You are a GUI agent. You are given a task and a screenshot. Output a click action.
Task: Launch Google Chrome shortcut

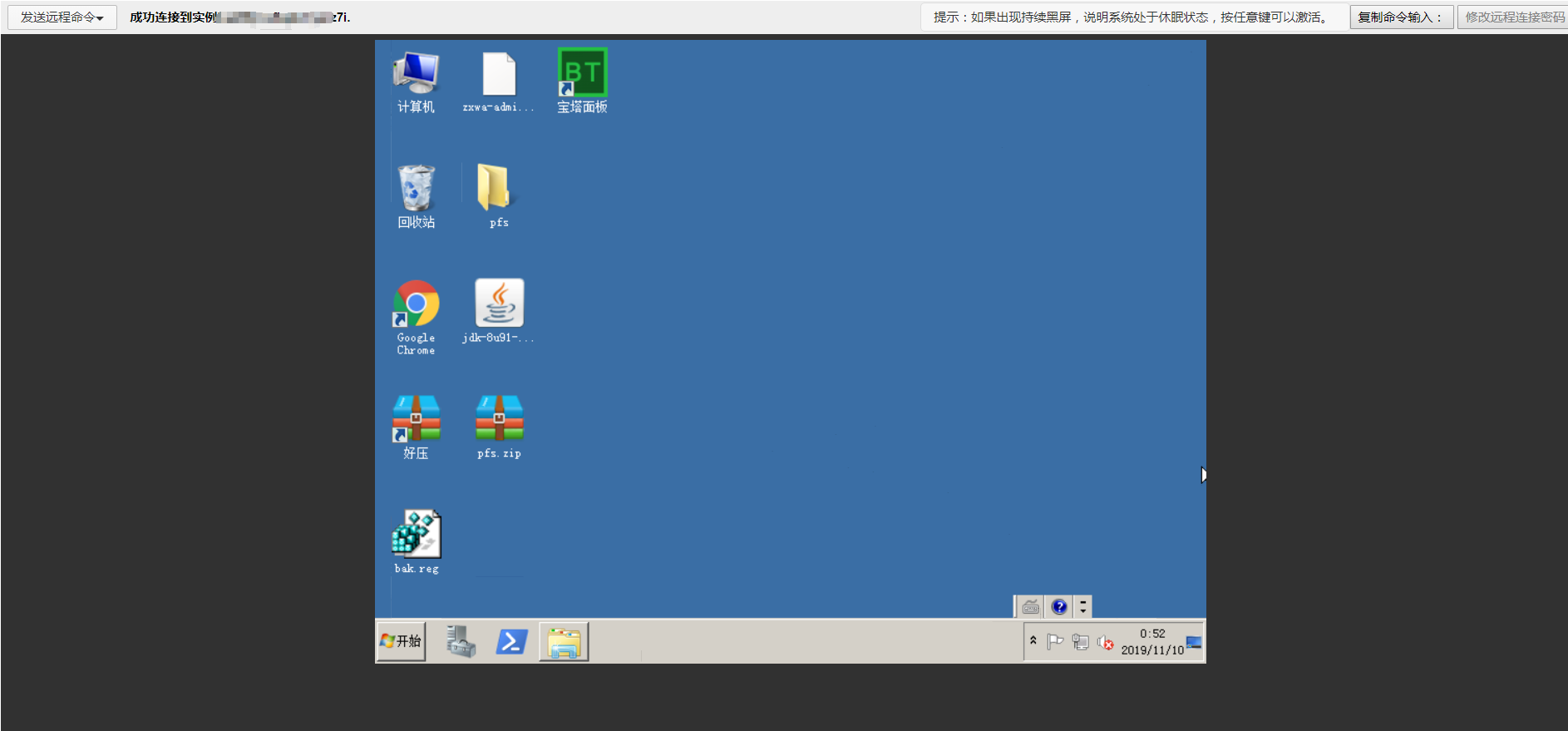[416, 318]
